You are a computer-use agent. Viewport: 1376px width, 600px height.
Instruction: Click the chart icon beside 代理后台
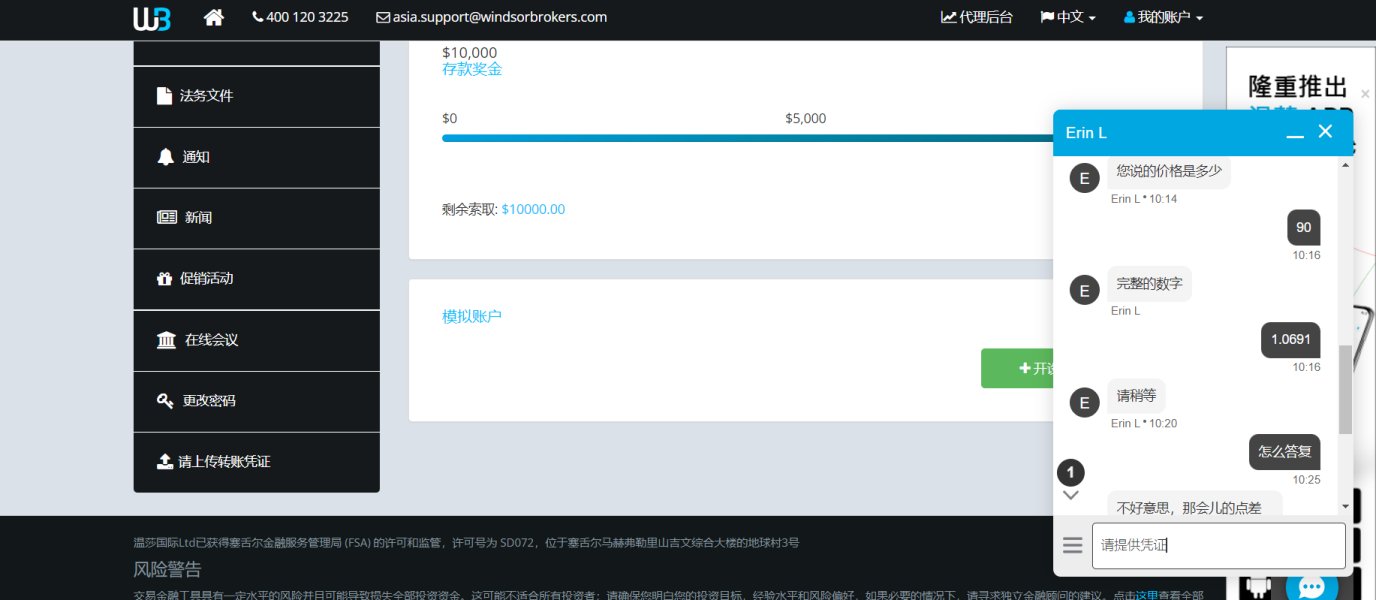point(948,17)
